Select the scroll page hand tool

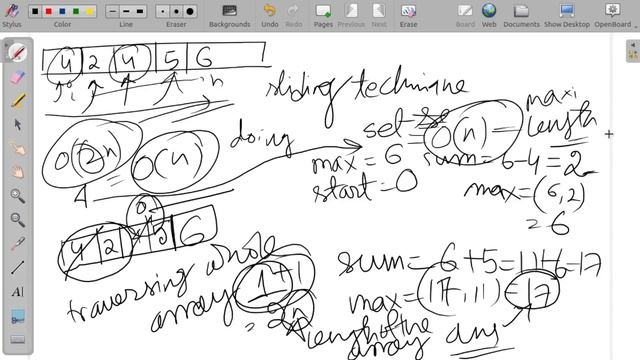pyautogui.click(x=18, y=172)
